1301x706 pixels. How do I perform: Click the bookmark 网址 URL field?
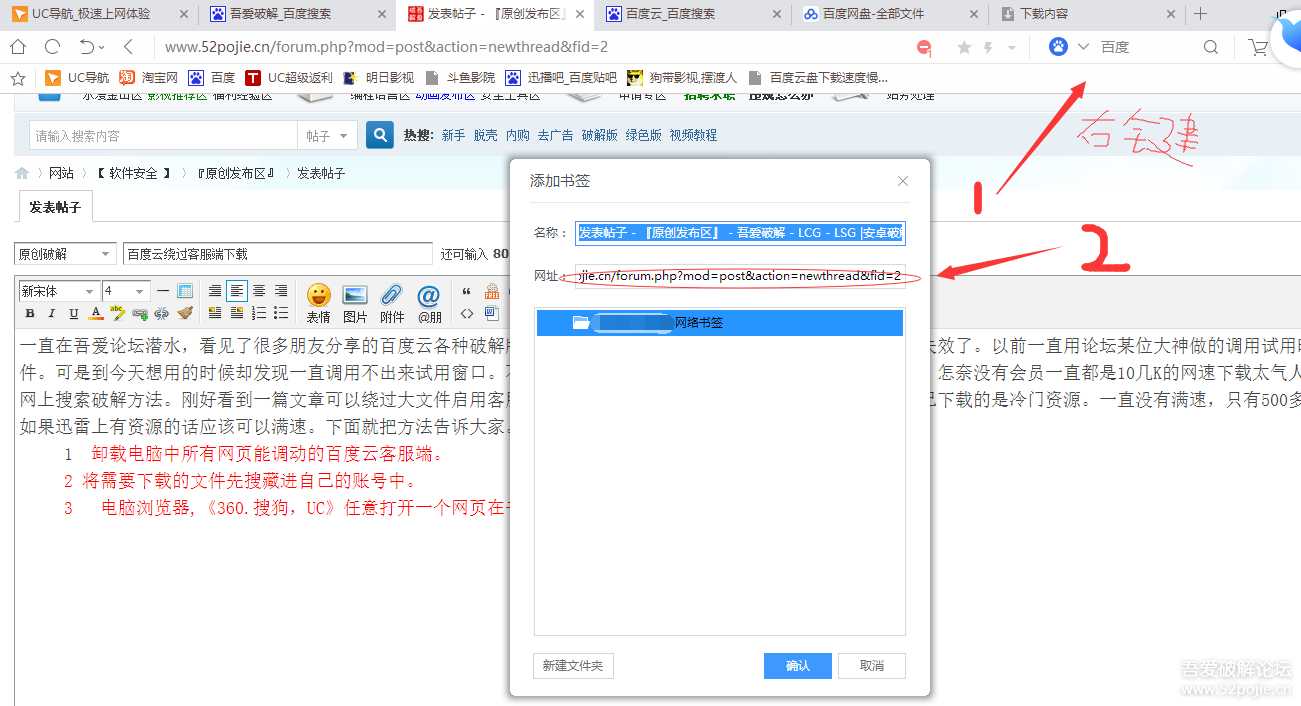(x=740, y=275)
